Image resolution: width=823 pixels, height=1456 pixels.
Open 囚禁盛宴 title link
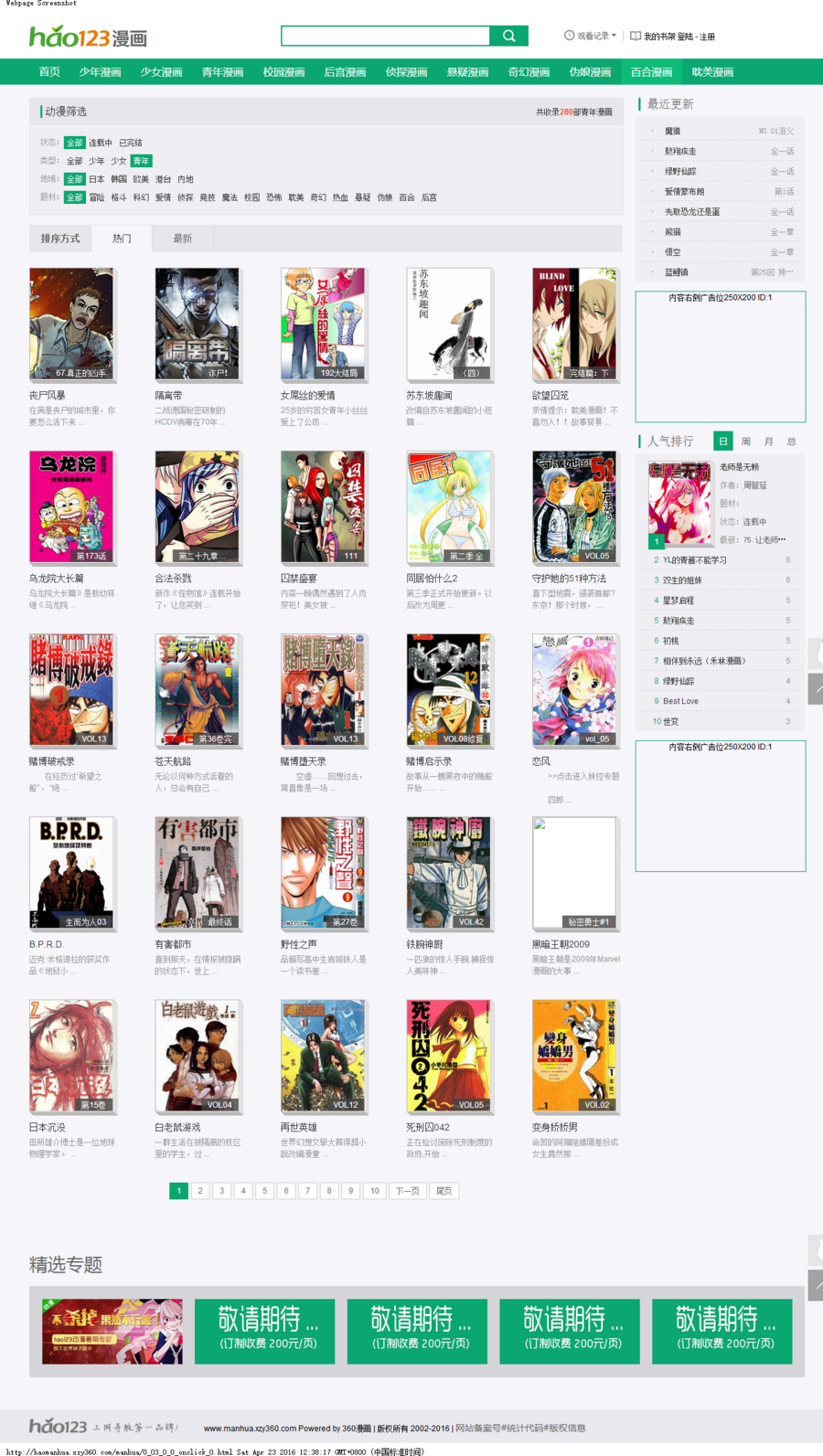click(298, 578)
